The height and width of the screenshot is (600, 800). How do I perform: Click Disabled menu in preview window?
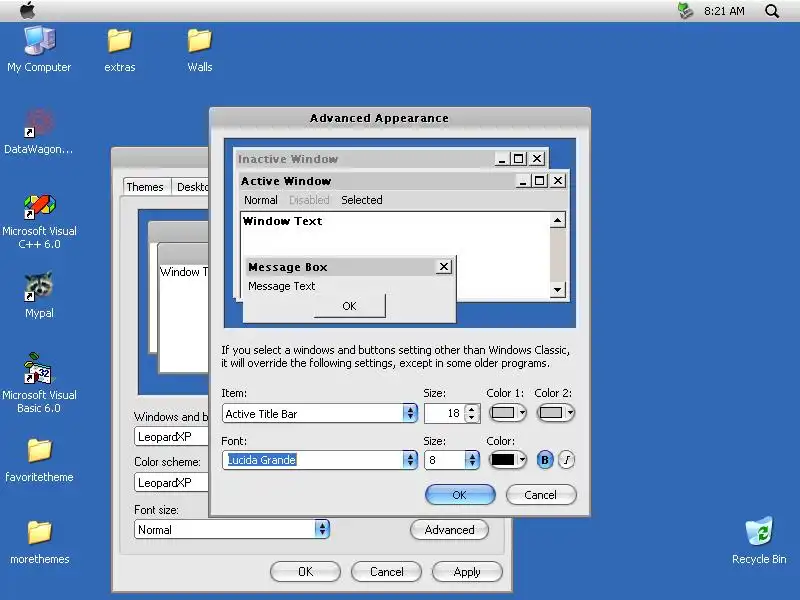[x=309, y=200]
